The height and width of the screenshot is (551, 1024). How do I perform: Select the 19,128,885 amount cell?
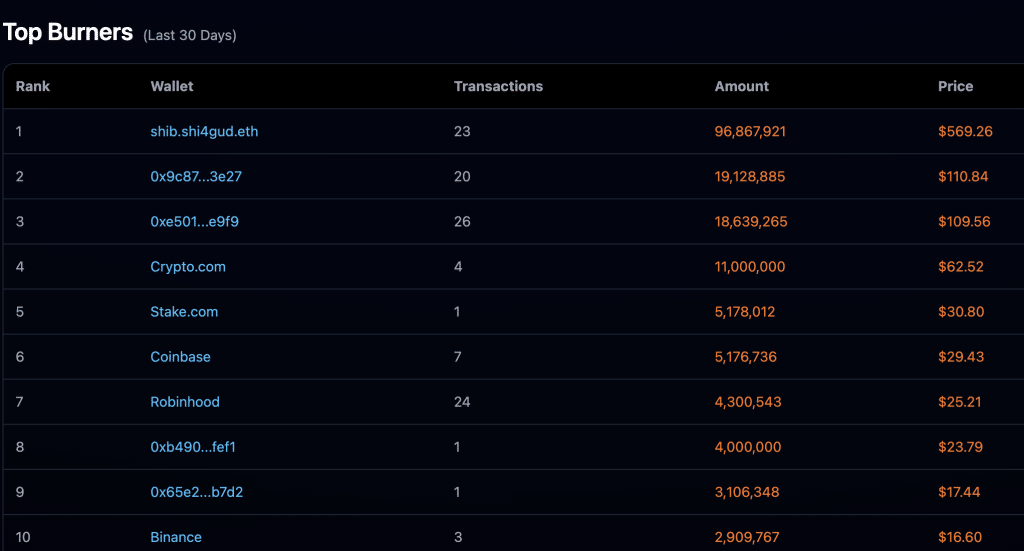point(750,176)
